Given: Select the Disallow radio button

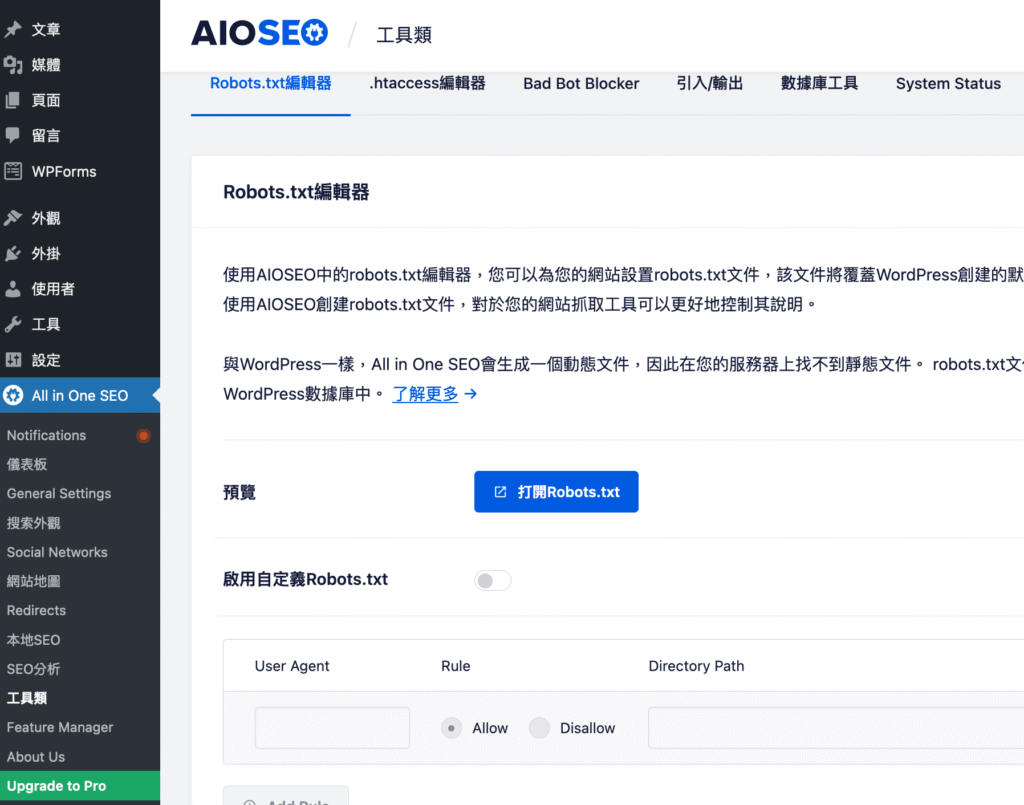Looking at the screenshot, I should [539, 728].
